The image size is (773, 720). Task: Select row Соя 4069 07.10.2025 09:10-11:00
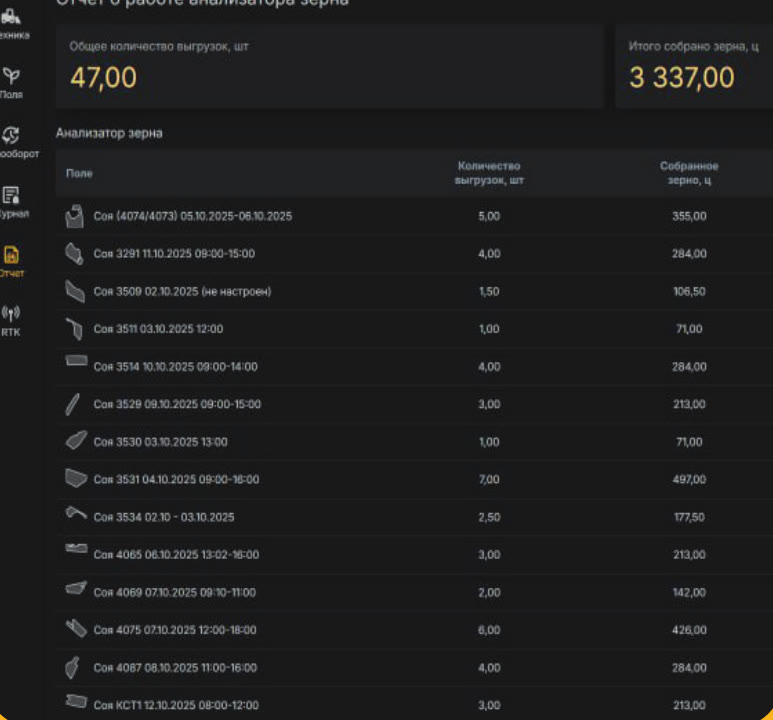[x=414, y=592]
